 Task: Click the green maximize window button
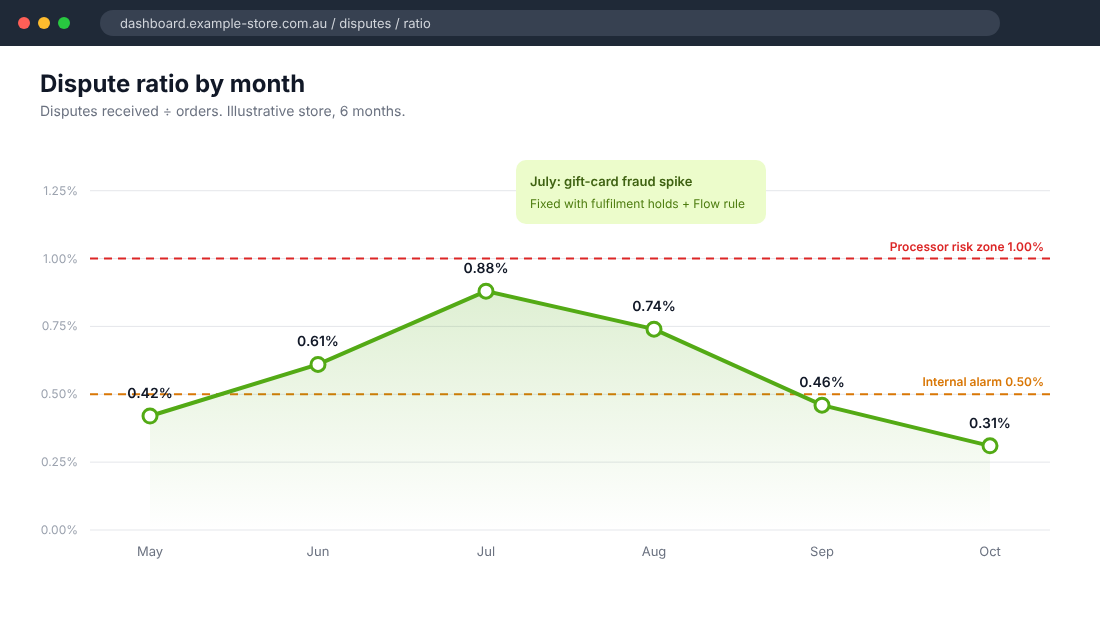[x=64, y=23]
